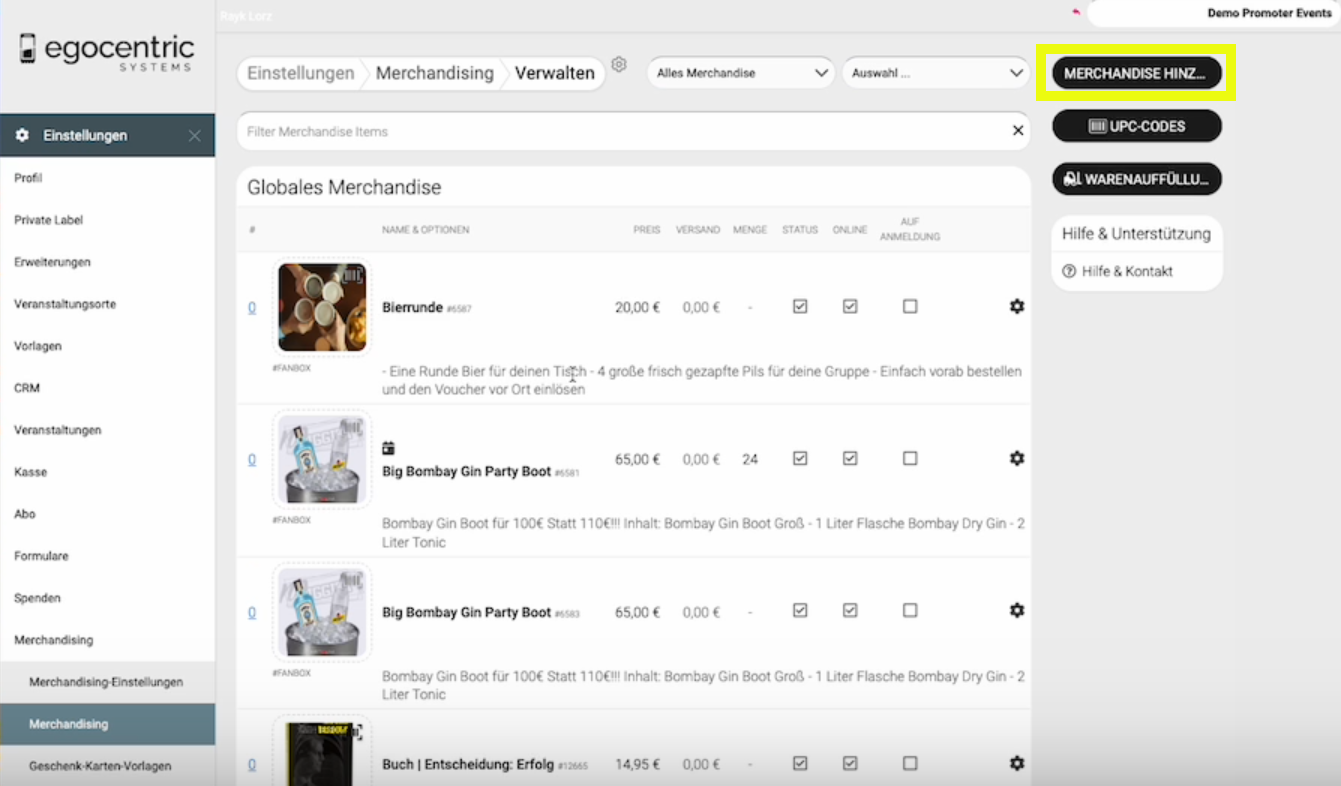The height and width of the screenshot is (786, 1341).
Task: Open Merchandising-Einstellungen submenu item
Action: tap(106, 682)
